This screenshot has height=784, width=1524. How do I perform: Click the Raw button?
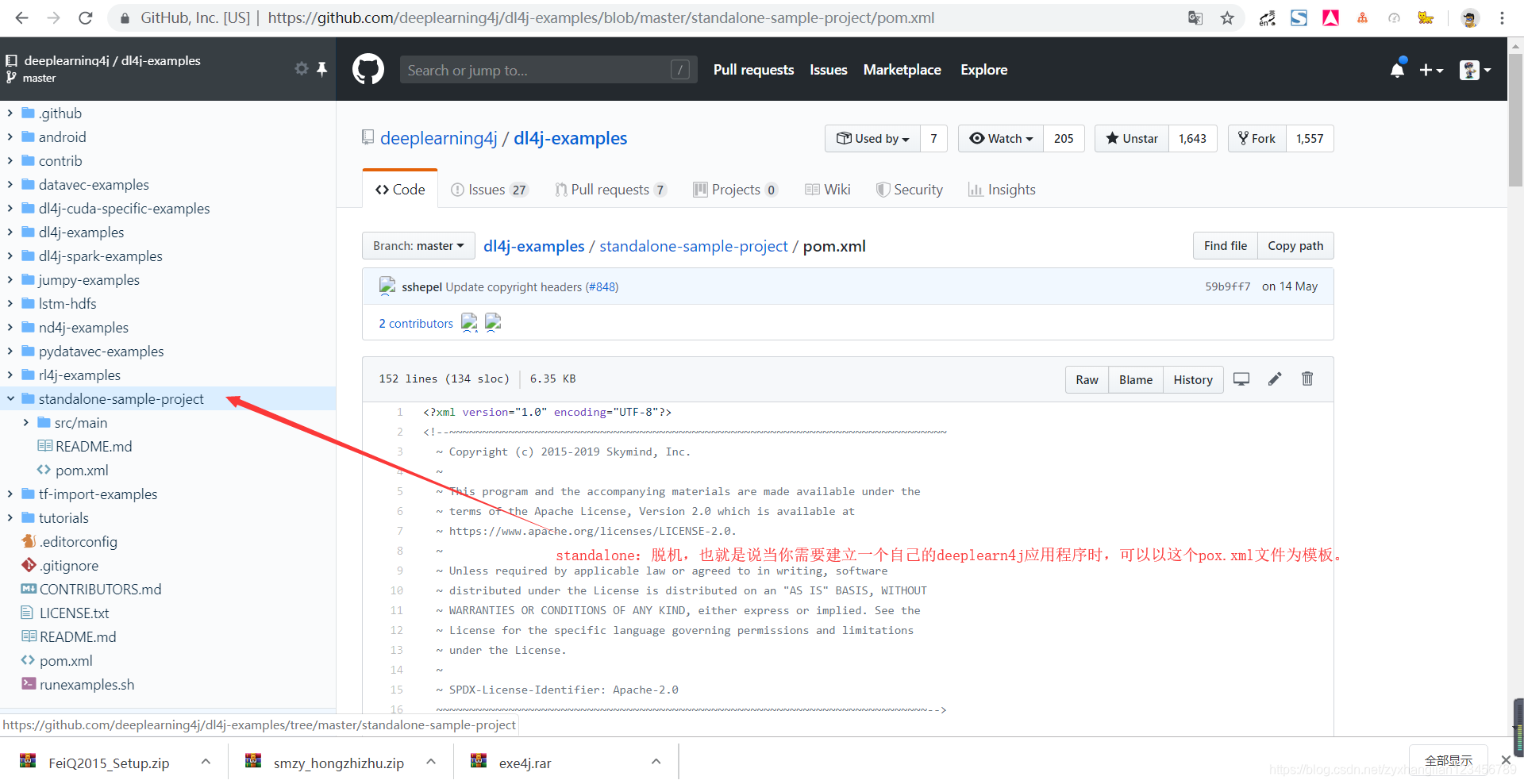coord(1087,380)
